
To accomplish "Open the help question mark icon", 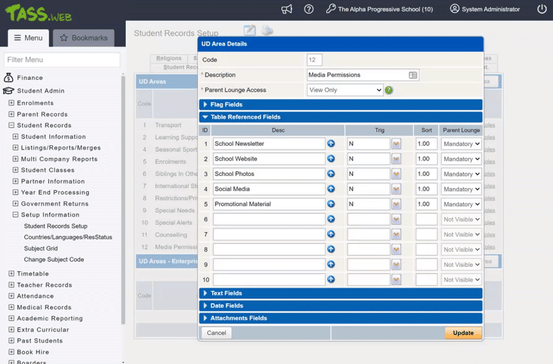I will click(x=309, y=9).
